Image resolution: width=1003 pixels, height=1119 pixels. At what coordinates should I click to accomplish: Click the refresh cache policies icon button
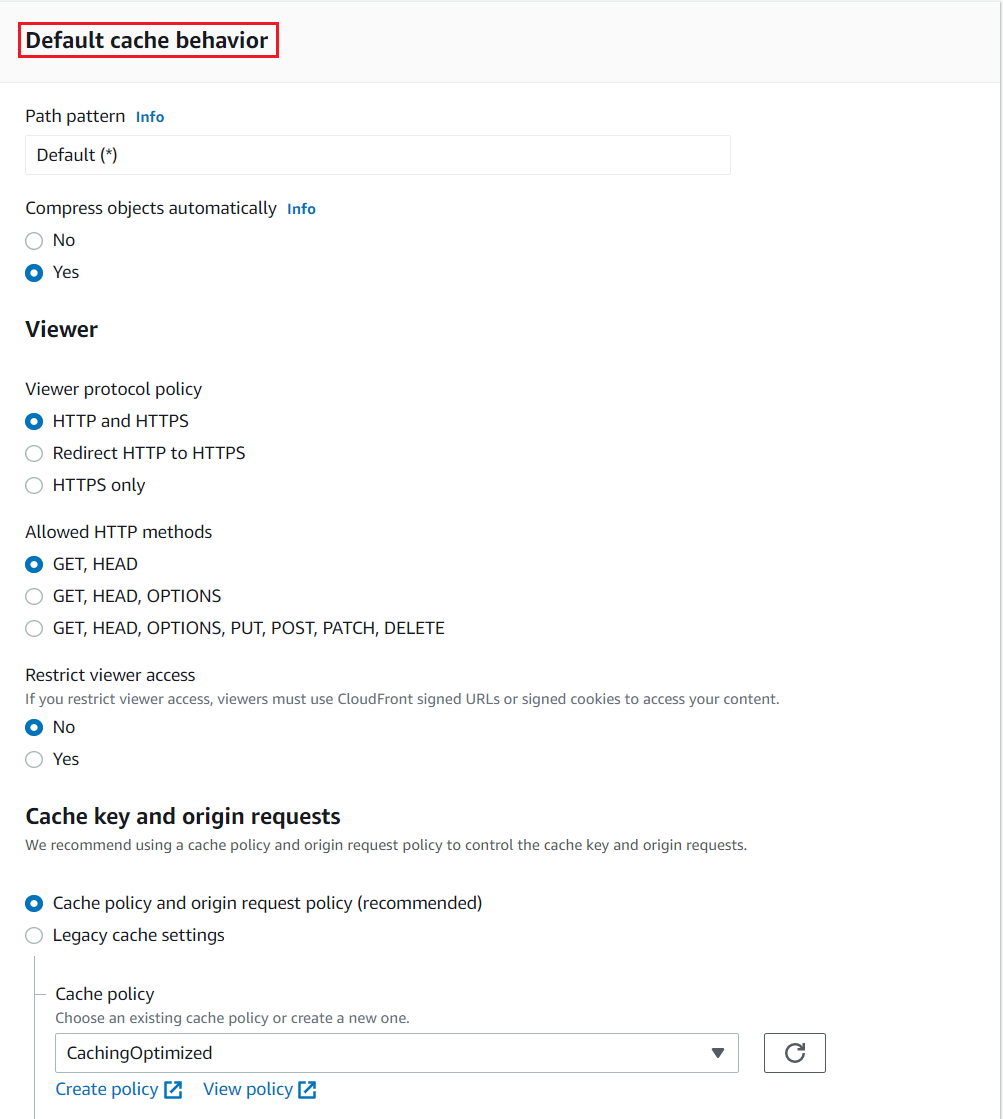[x=795, y=1053]
